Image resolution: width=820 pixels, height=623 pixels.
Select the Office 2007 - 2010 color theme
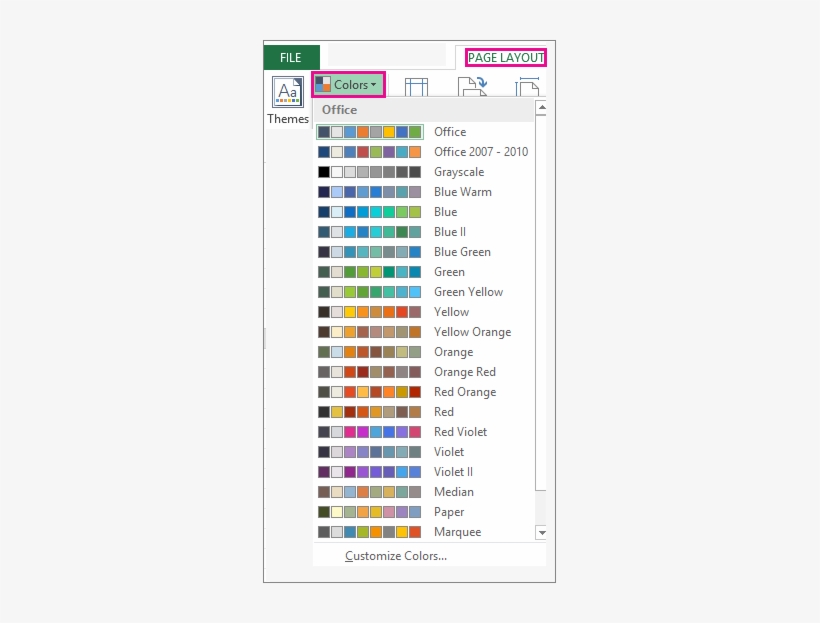(425, 152)
